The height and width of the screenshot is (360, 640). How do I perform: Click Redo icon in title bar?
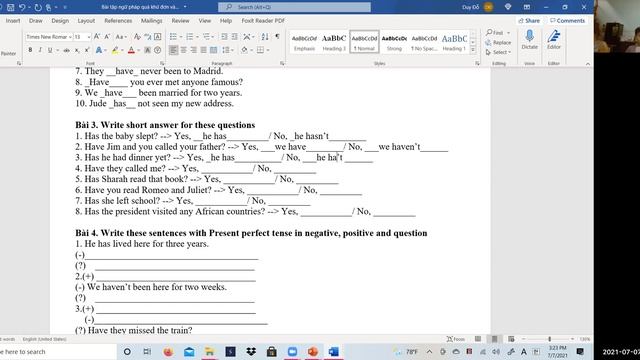click(38, 7)
